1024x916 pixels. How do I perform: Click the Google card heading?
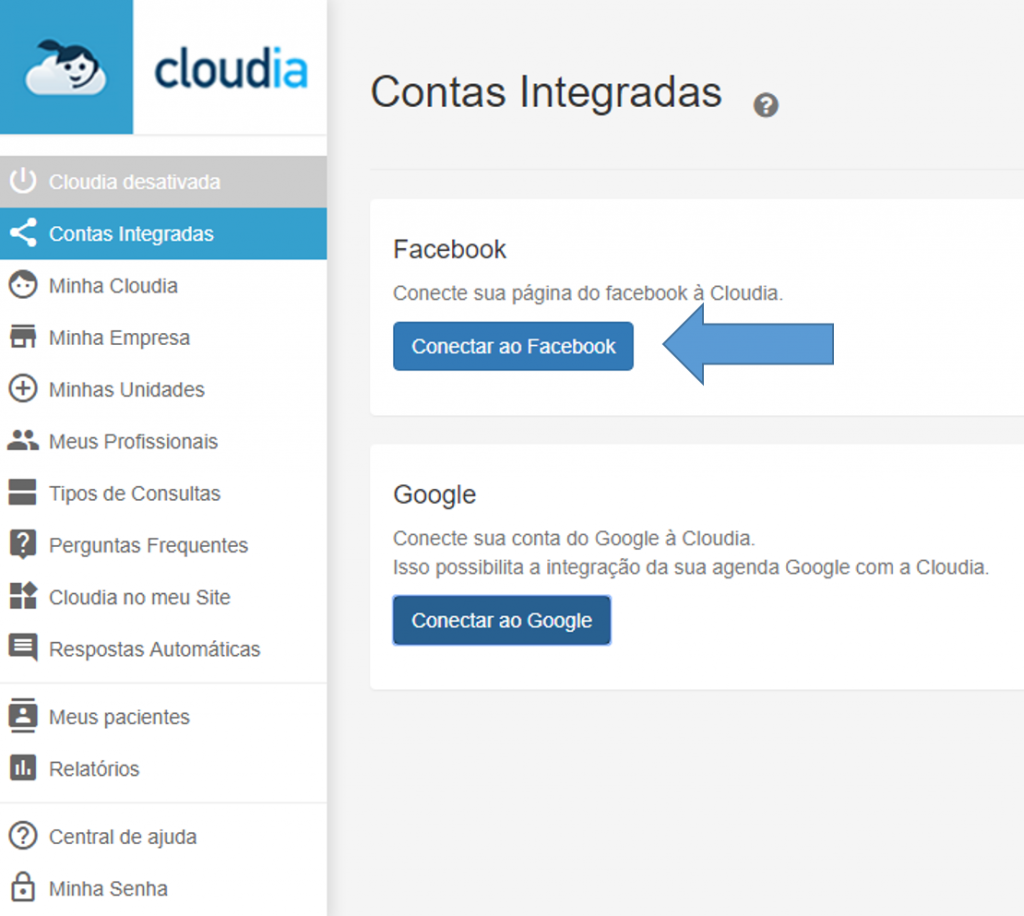[434, 495]
